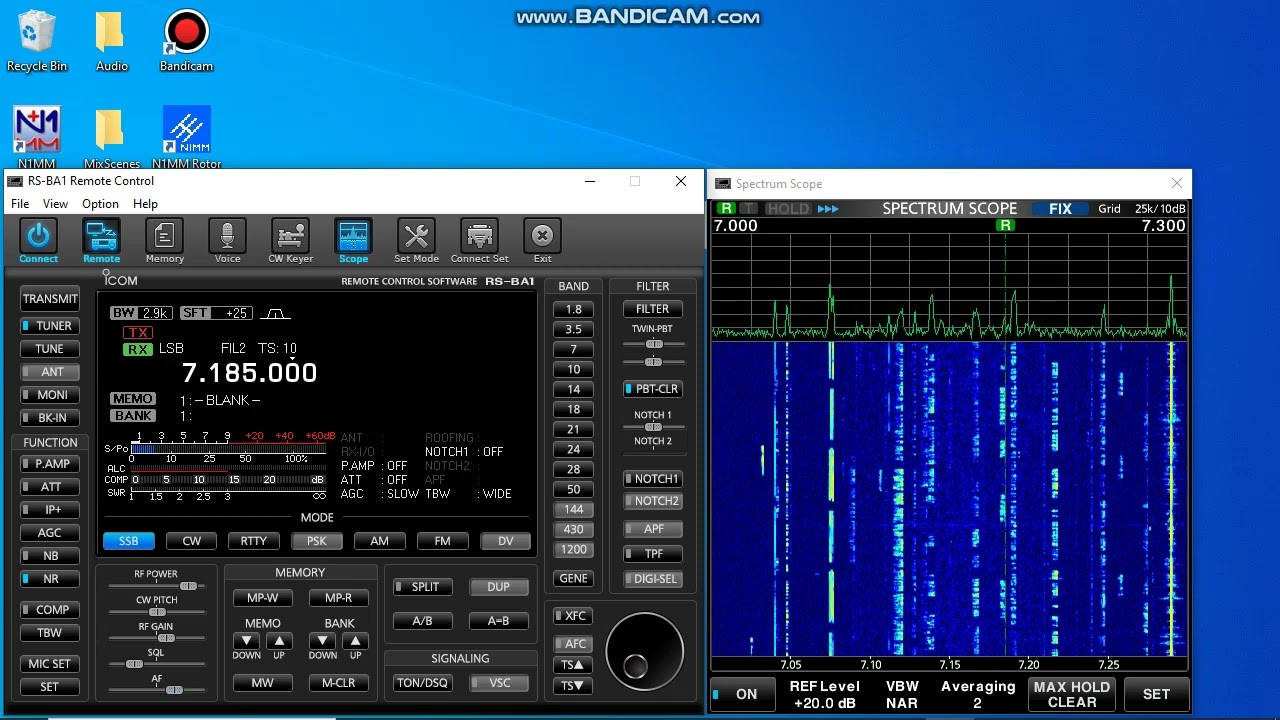The width and height of the screenshot is (1280, 720).
Task: Toggle the NOTCH1 button
Action: tap(653, 479)
